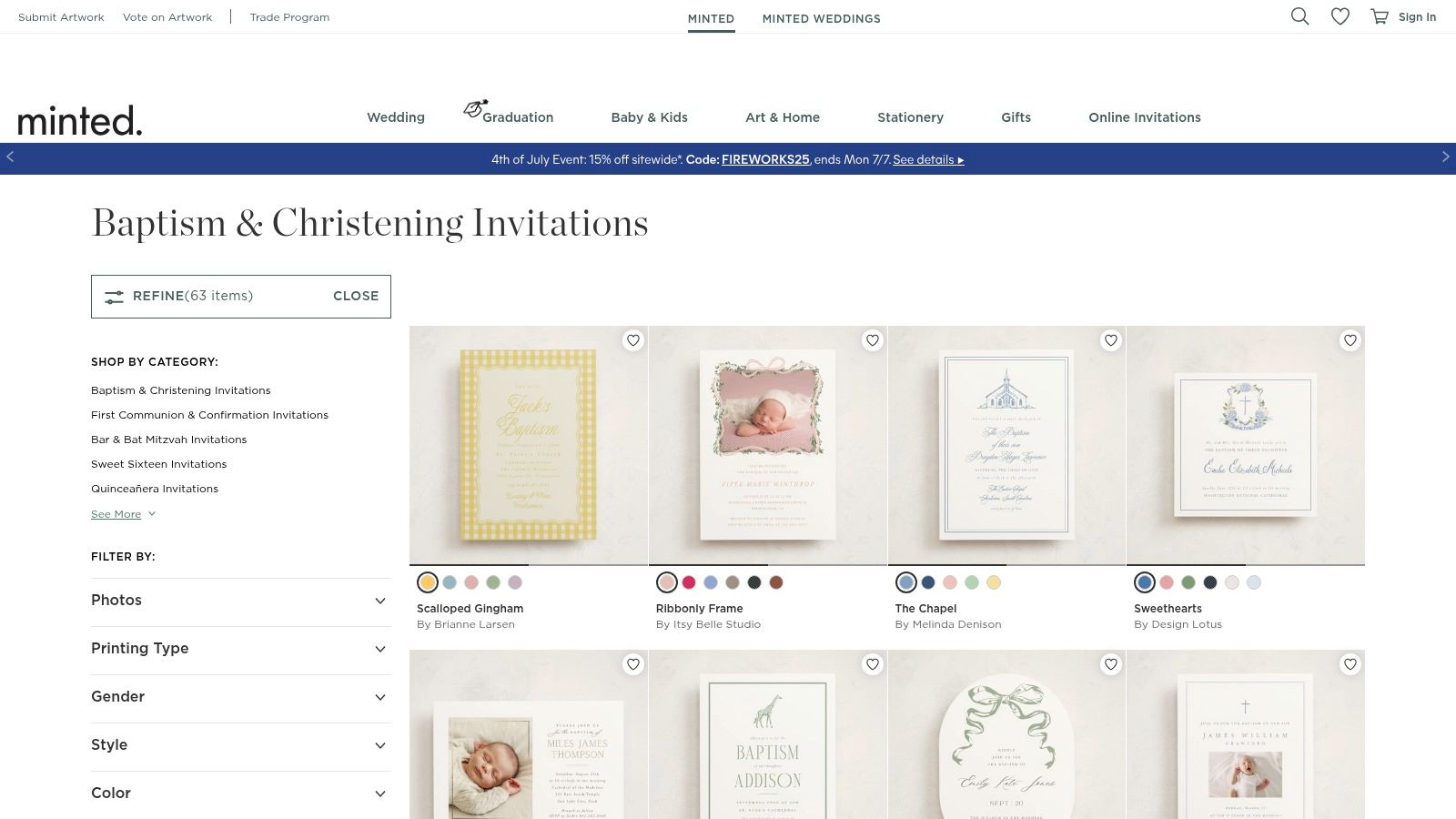Viewport: 1456px width, 819px height.
Task: Choose yellow swatch for Scalloped Gingham
Action: tap(428, 582)
